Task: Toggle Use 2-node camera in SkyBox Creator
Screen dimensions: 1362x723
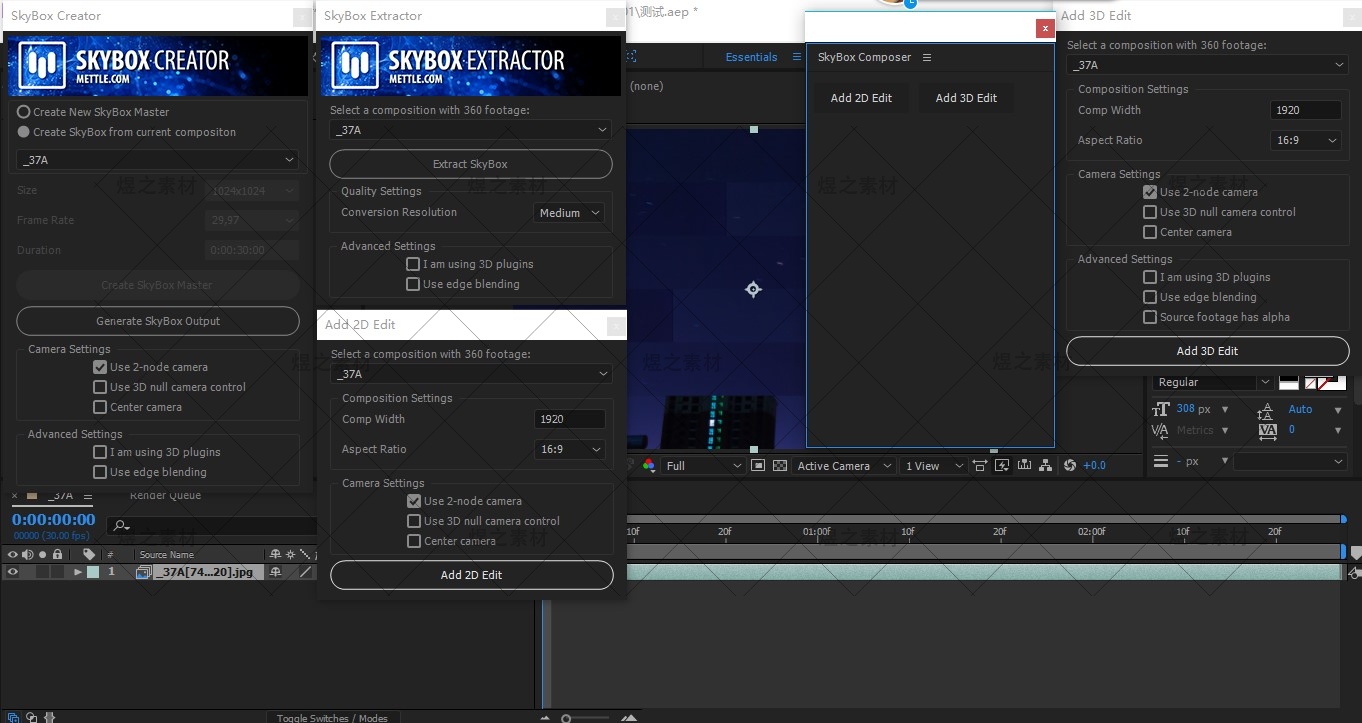Action: pos(100,367)
